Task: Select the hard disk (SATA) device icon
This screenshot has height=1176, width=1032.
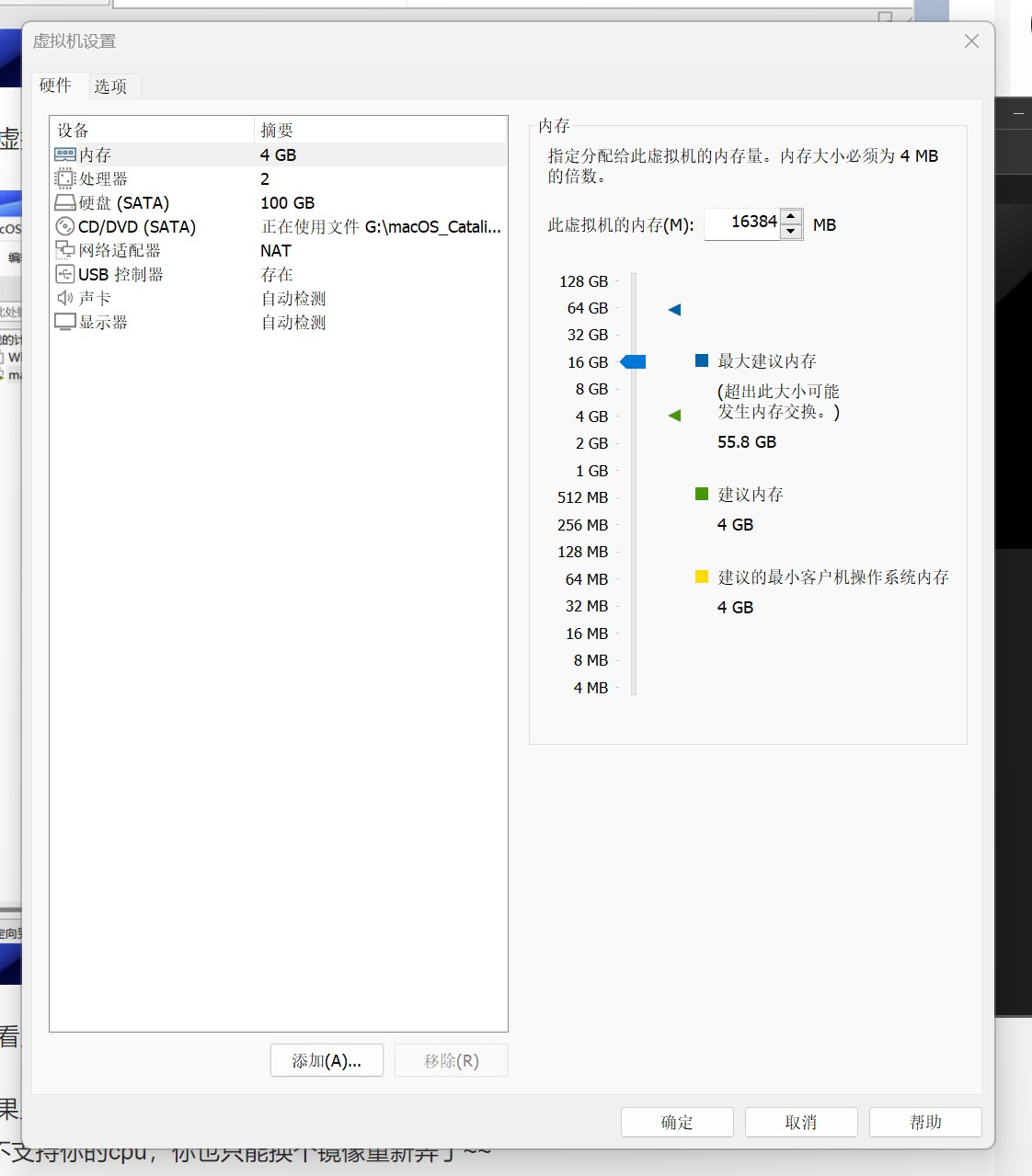Action: 65,202
